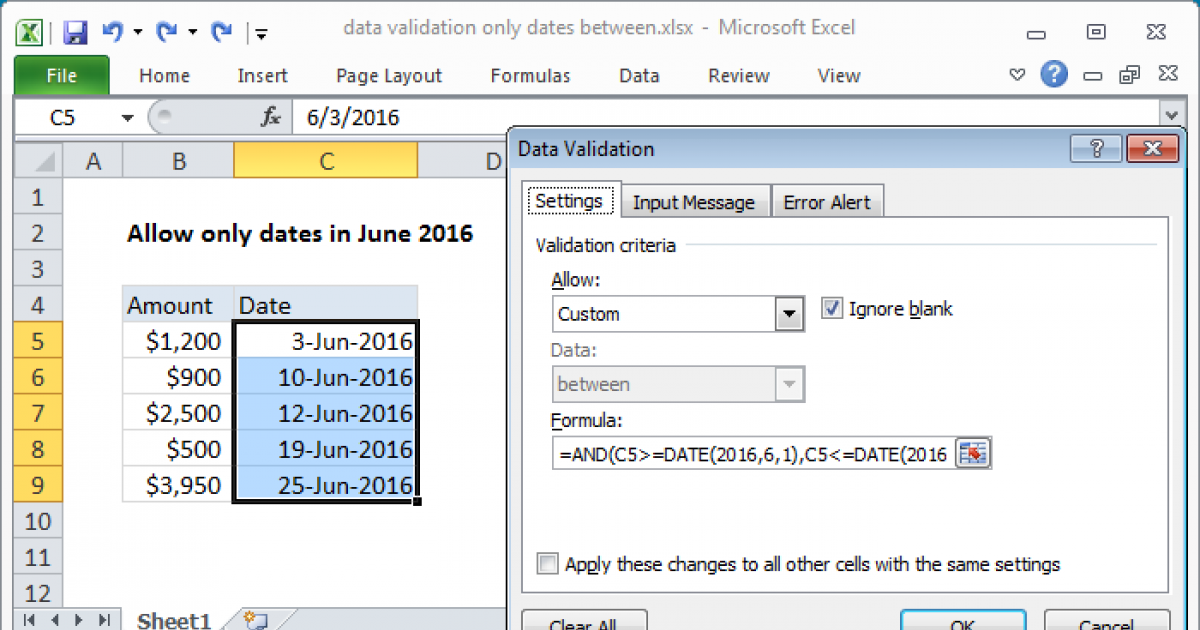
Task: Click the last-sheet navigation arrow
Action: click(106, 621)
